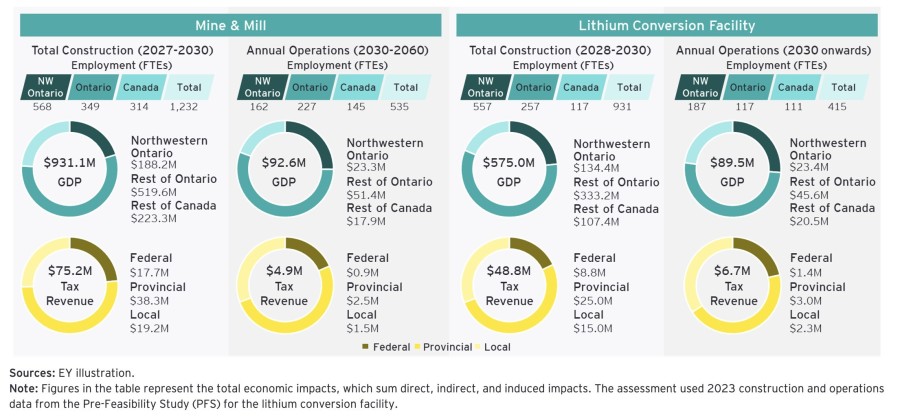Click the Sources: EY illustration text
The image size is (900, 418).
[x=72, y=373]
